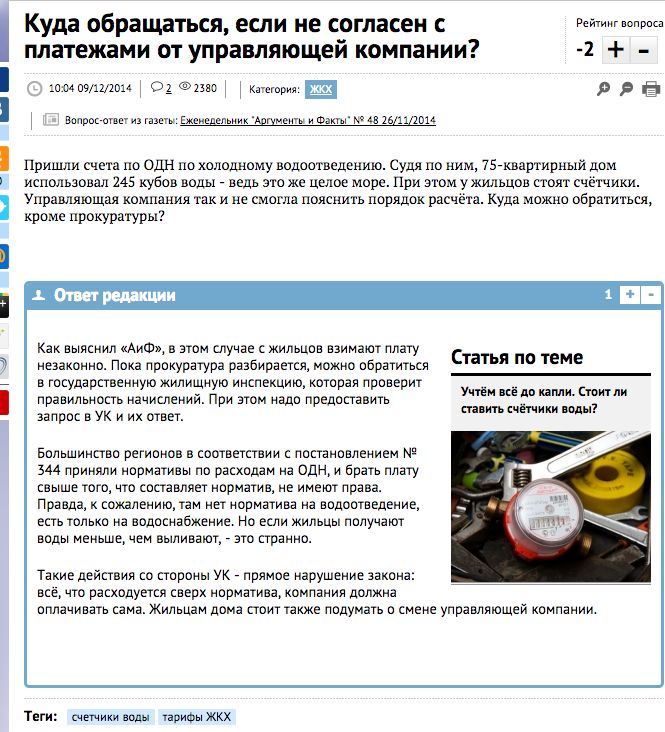Print the page using printer icon
Viewport: 665px width, 732px height.
(651, 89)
